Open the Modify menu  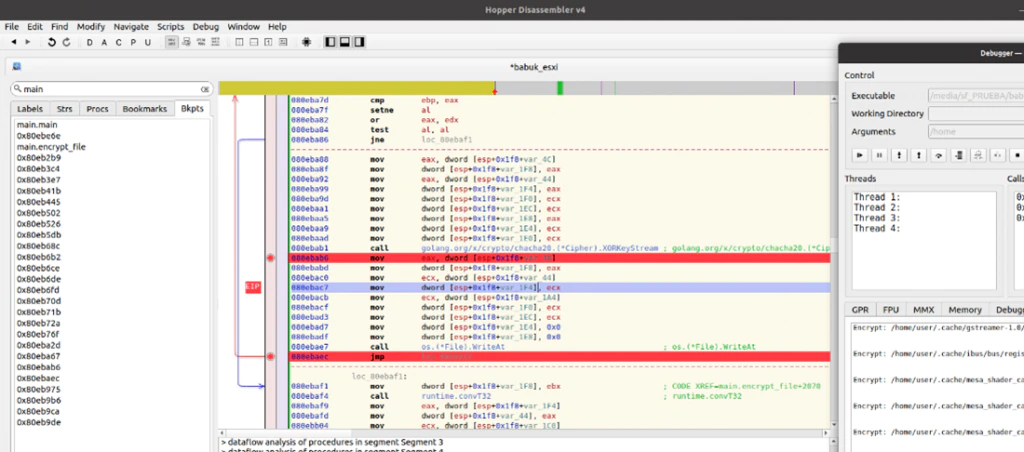pos(91,27)
